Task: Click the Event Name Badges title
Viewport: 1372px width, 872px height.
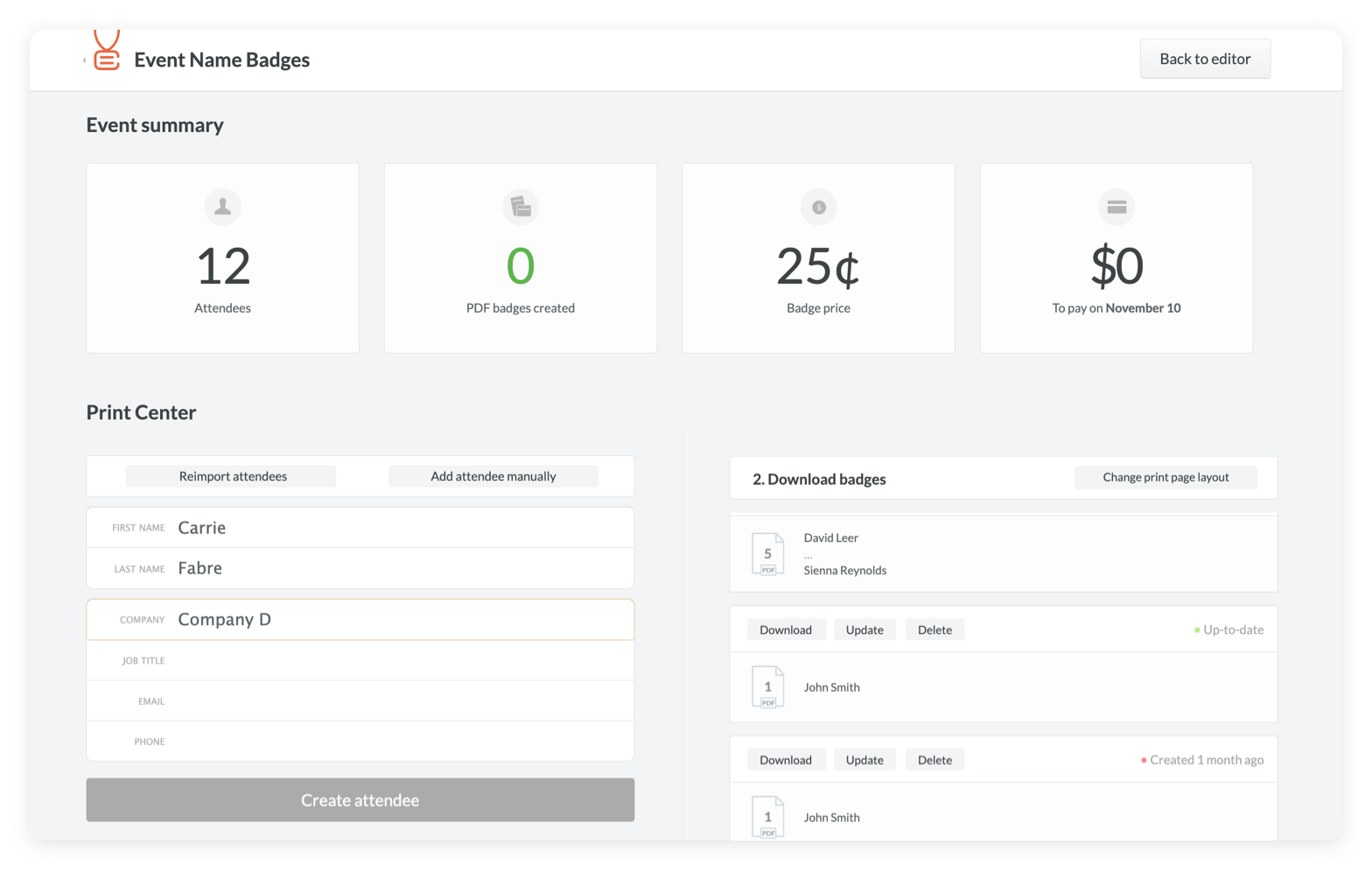Action: pos(222,60)
